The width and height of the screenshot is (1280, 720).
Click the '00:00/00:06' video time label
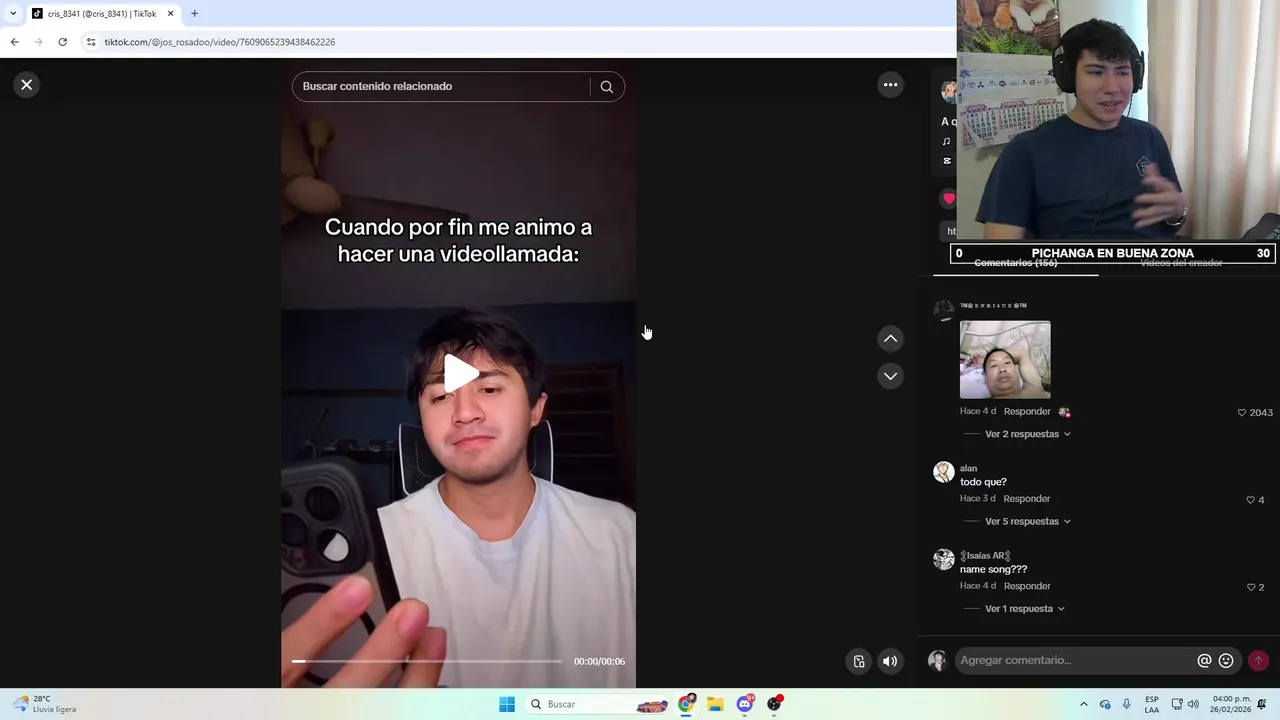599,661
